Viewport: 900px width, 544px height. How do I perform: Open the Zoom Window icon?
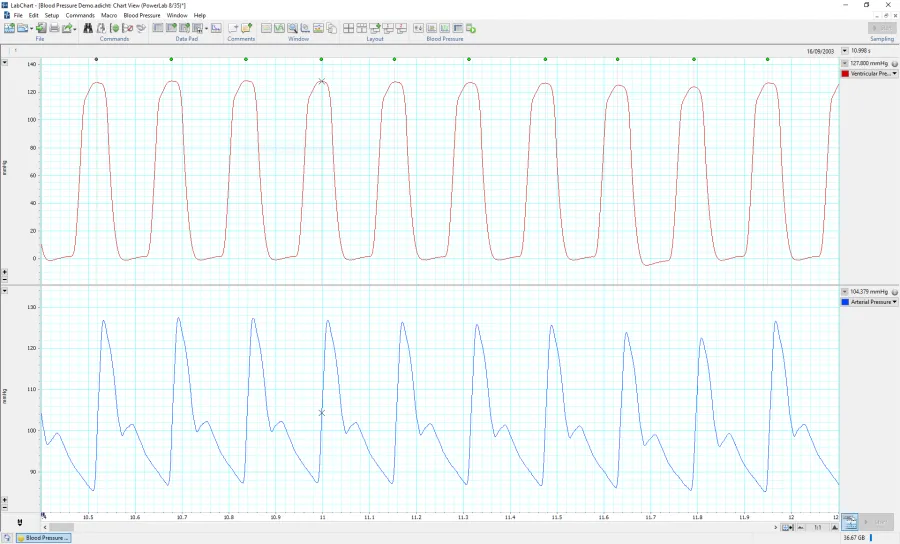pyautogui.click(x=292, y=28)
